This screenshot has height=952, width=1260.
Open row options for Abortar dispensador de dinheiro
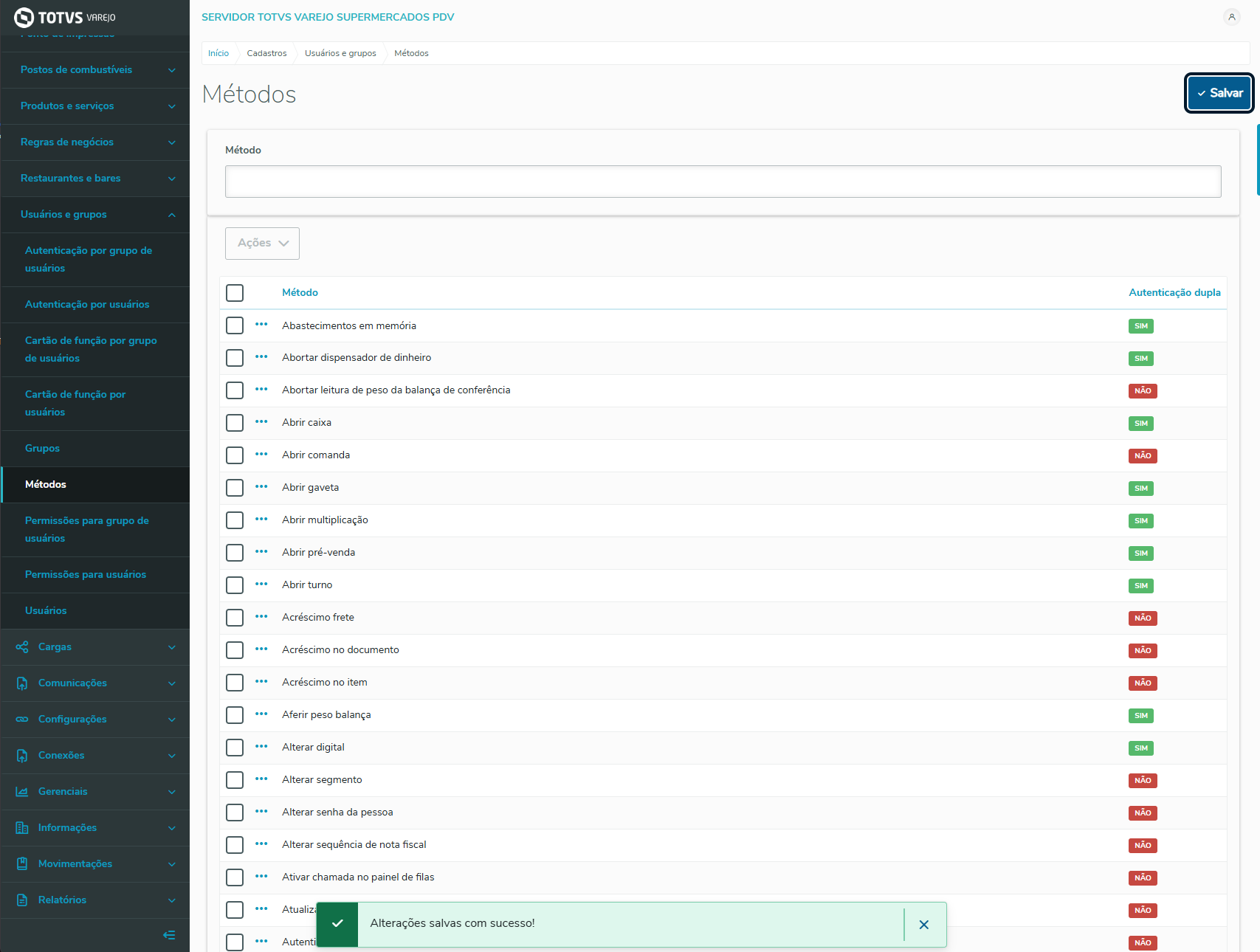261,357
